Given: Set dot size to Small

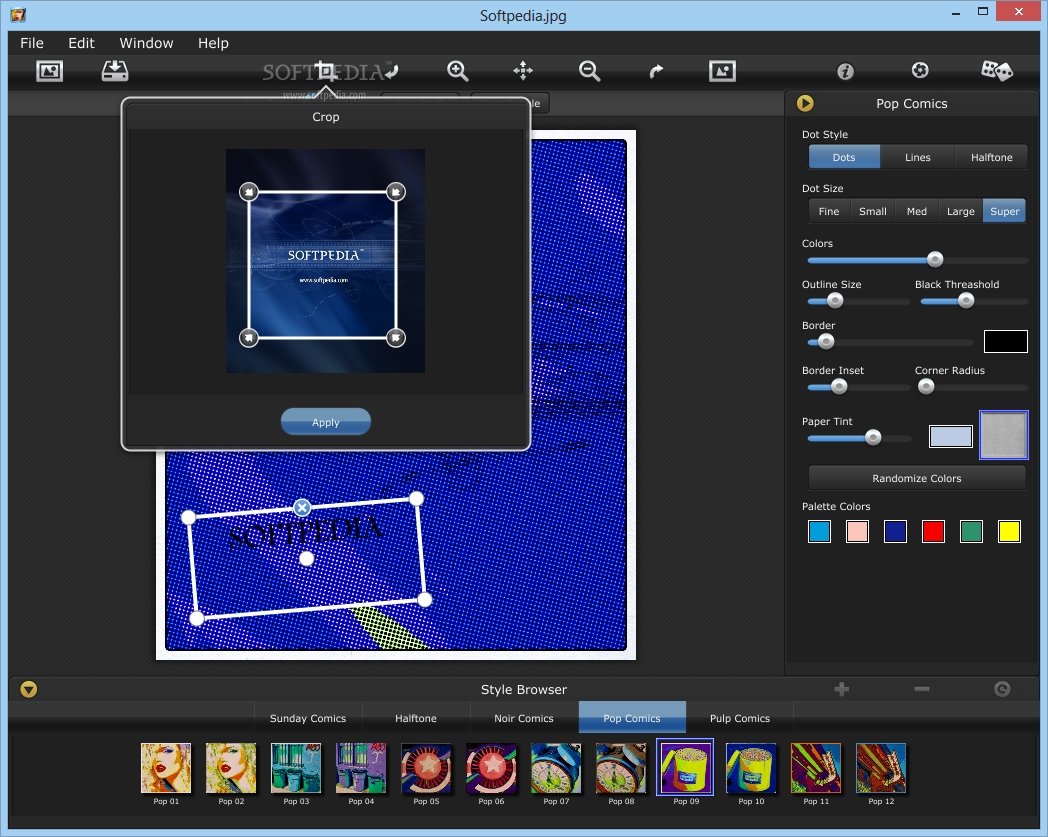Looking at the screenshot, I should [x=872, y=211].
